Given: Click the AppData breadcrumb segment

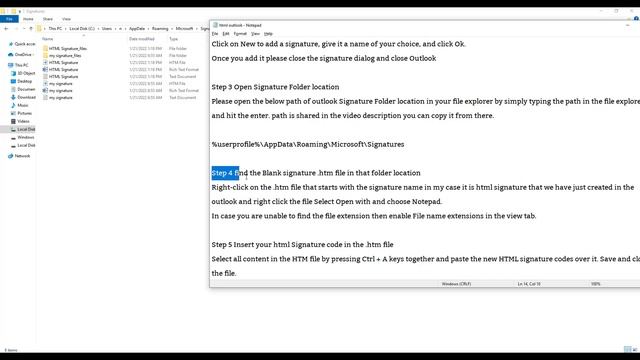Looking at the screenshot, I should 137,29.
